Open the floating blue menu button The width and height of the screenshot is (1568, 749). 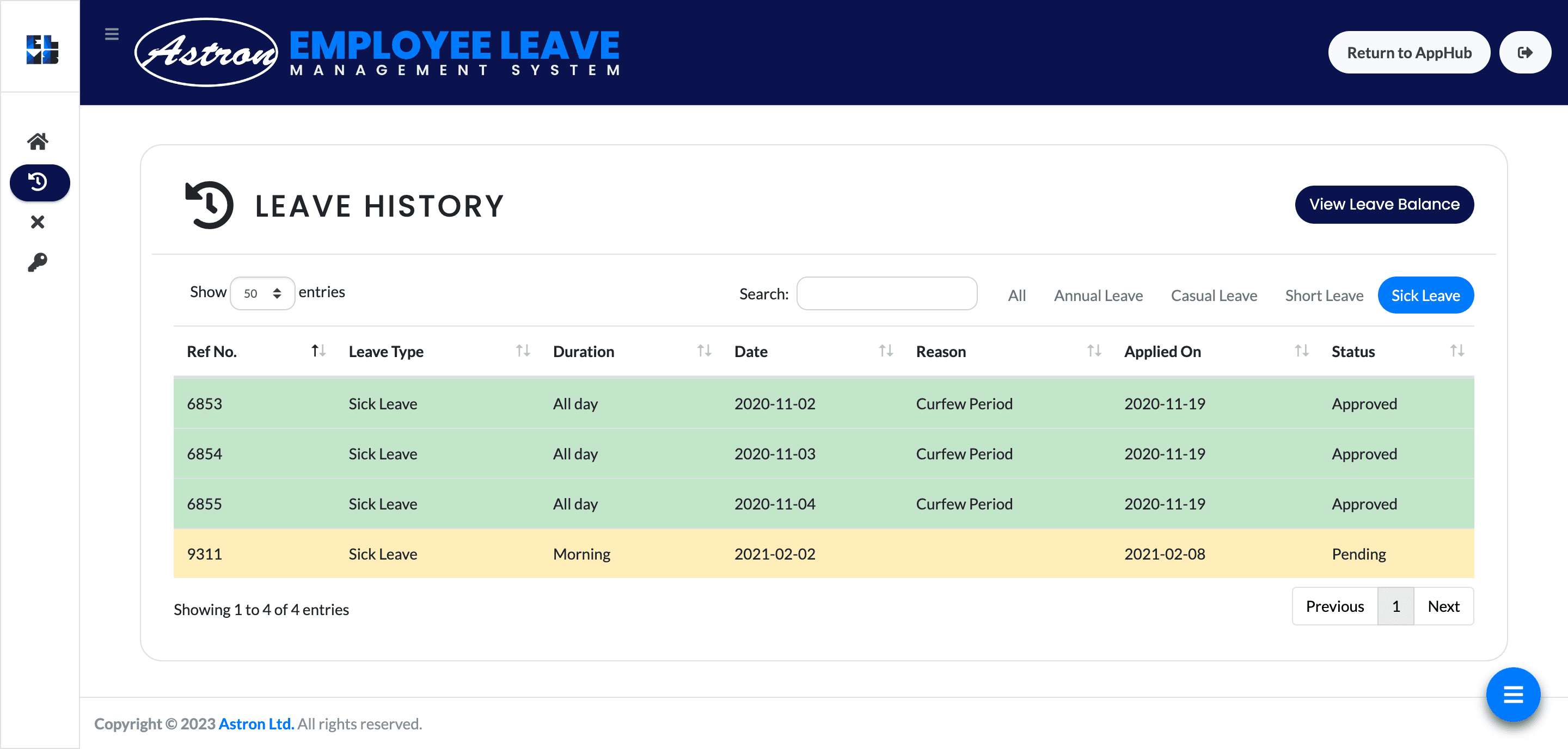pos(1512,693)
